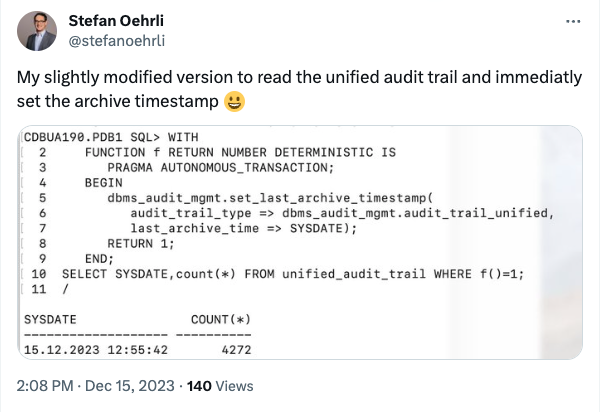Click the tweet text about unified audit trail
The width and height of the screenshot is (601, 412).
tap(299, 89)
